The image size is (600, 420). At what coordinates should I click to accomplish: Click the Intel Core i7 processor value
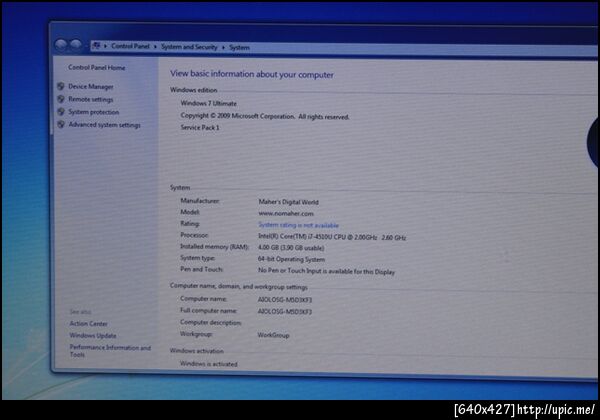(x=332, y=237)
